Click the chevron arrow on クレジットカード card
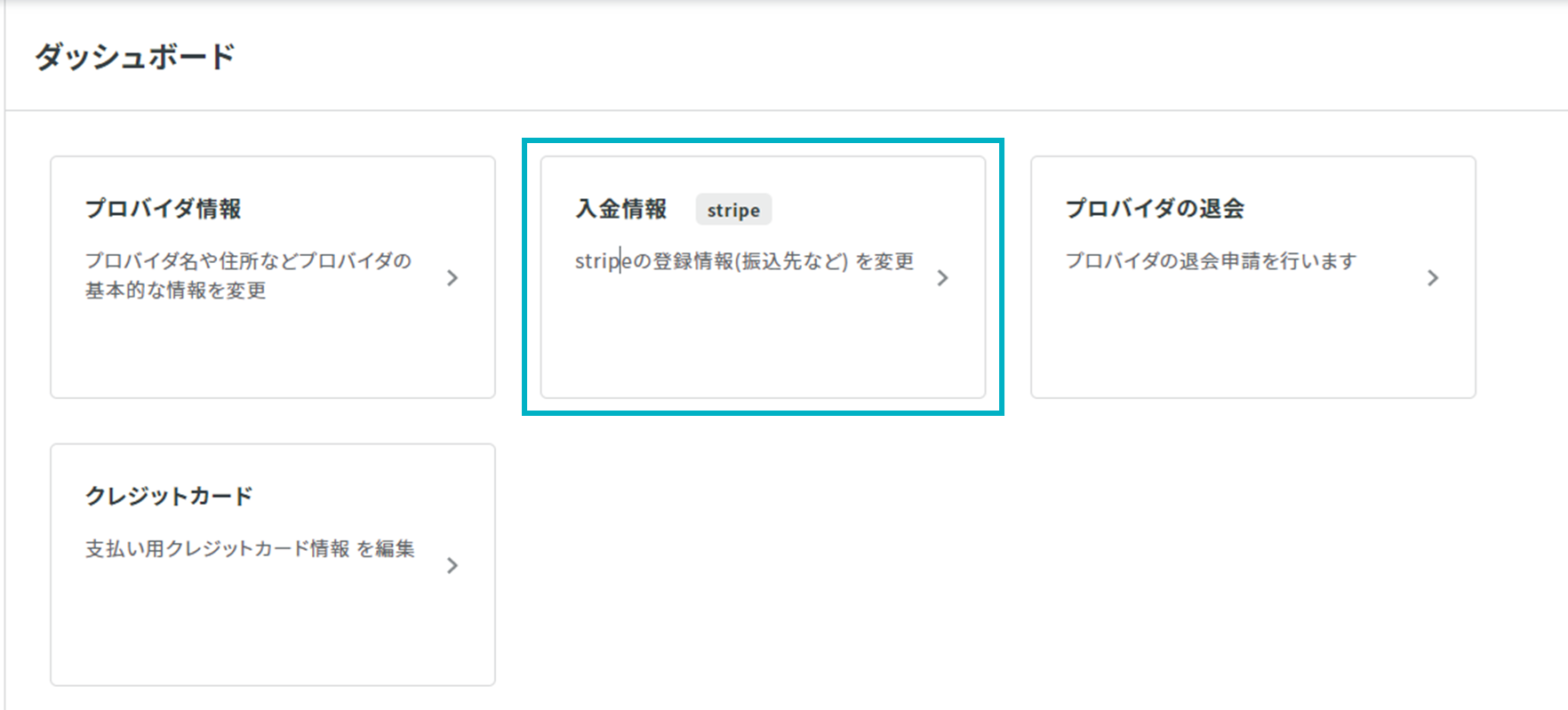Viewport: 1568px width, 710px height. pyautogui.click(x=452, y=565)
